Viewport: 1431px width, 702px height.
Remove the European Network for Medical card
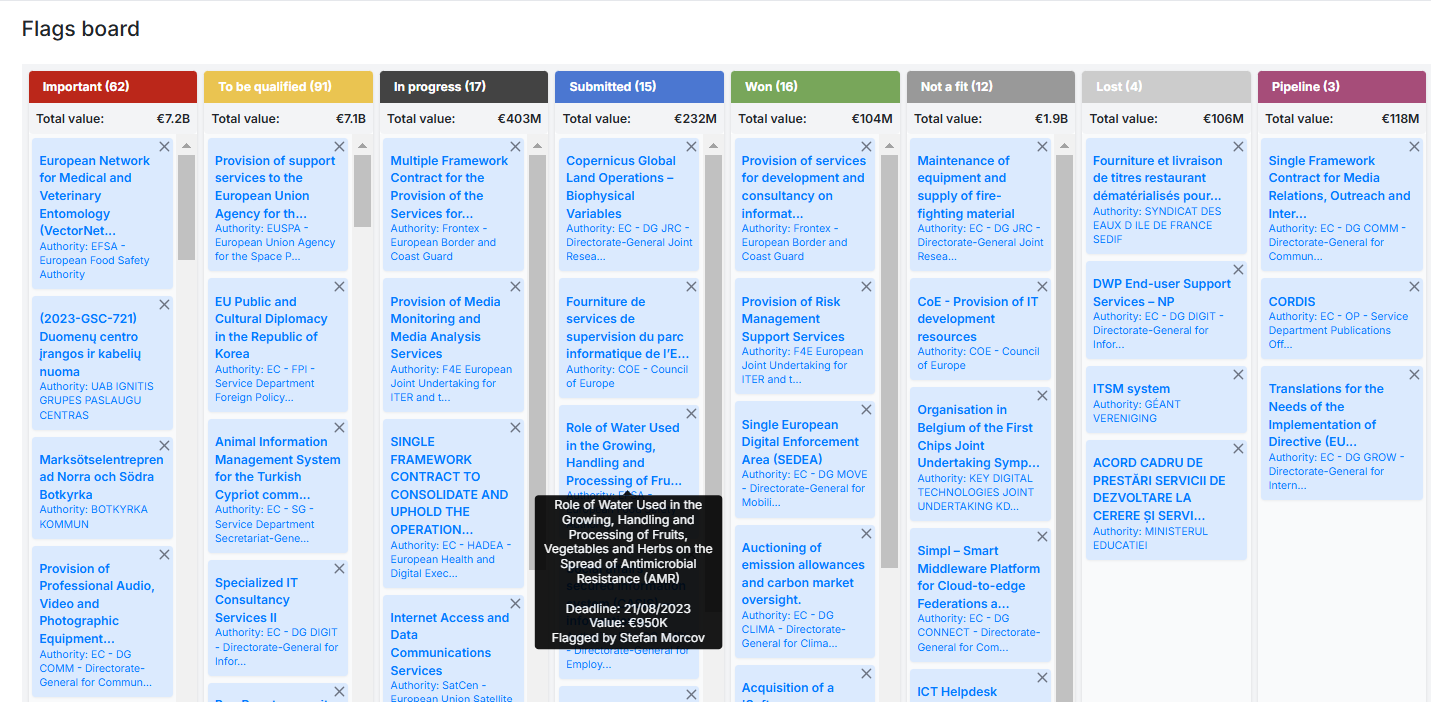(x=164, y=146)
